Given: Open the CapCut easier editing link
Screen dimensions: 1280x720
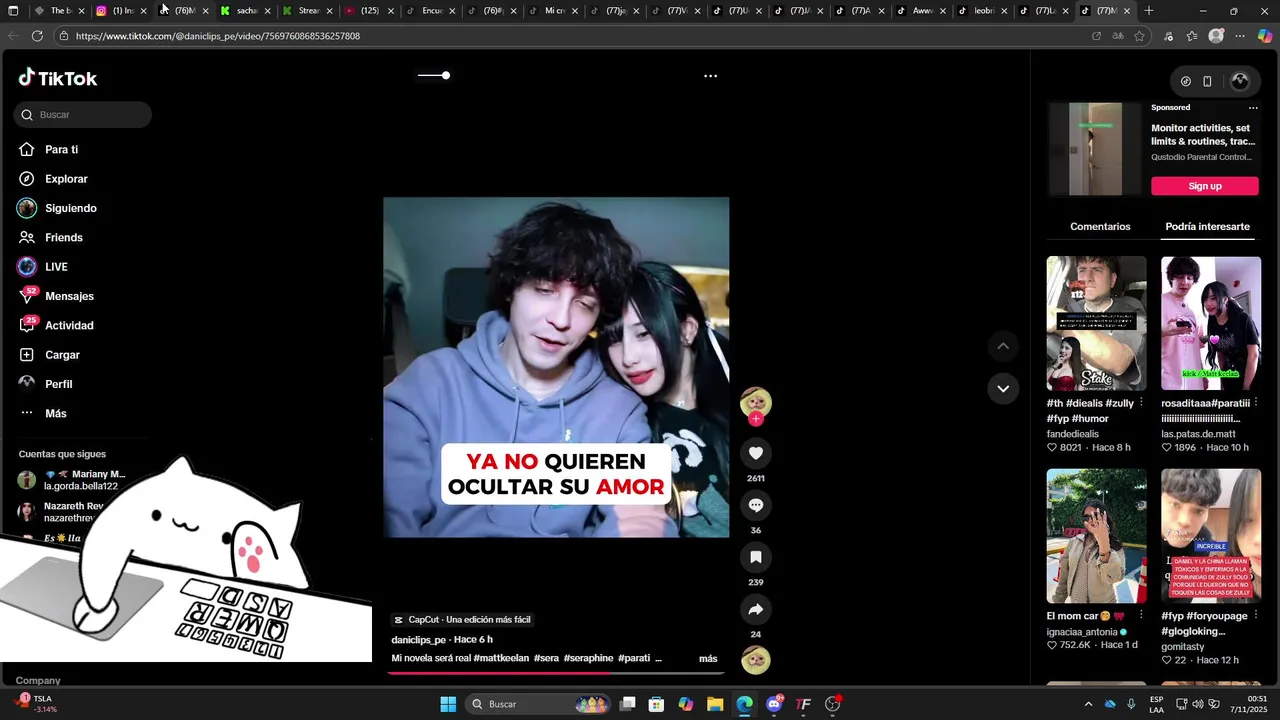Looking at the screenshot, I should click(x=462, y=620).
